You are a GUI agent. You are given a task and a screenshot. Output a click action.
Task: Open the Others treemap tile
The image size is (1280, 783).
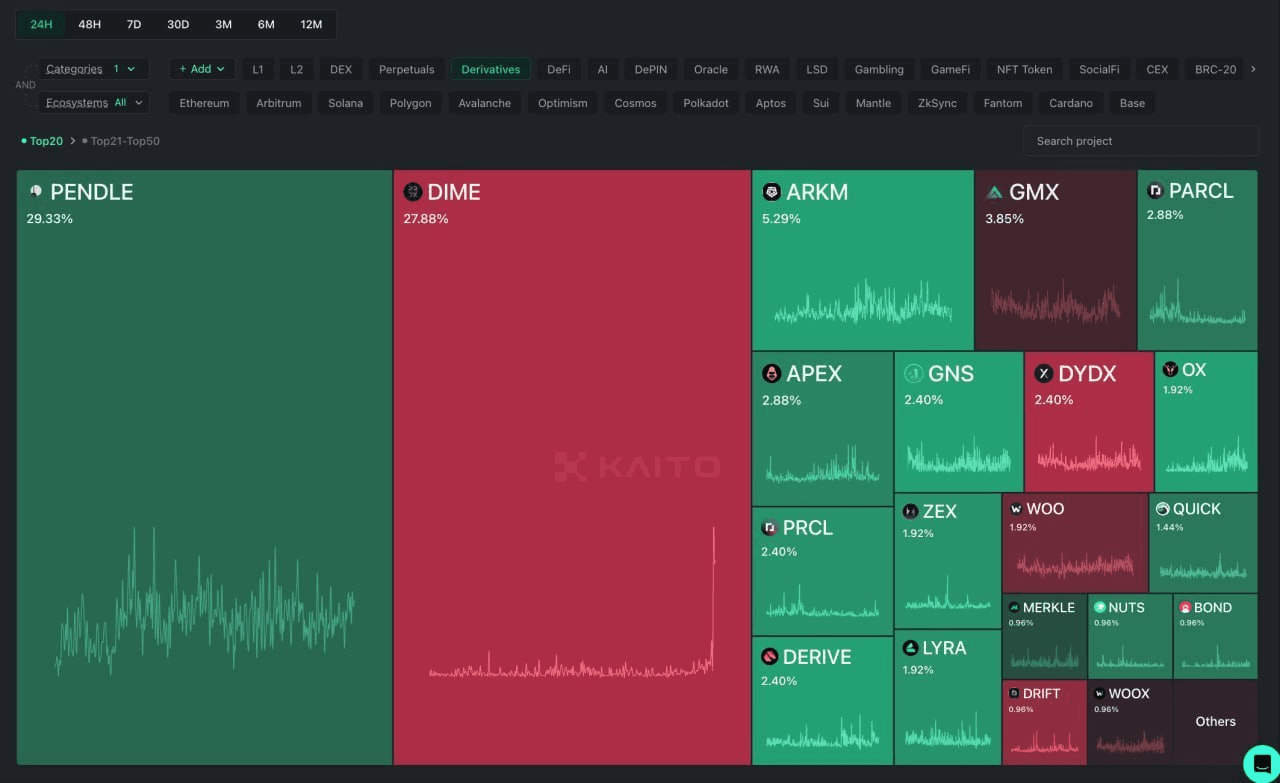pos(1216,722)
